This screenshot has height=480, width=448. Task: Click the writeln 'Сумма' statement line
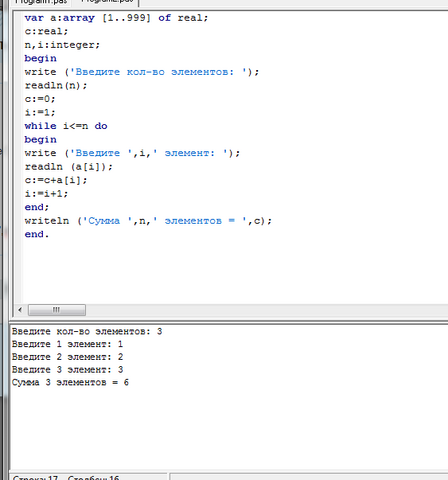click(x=148, y=221)
